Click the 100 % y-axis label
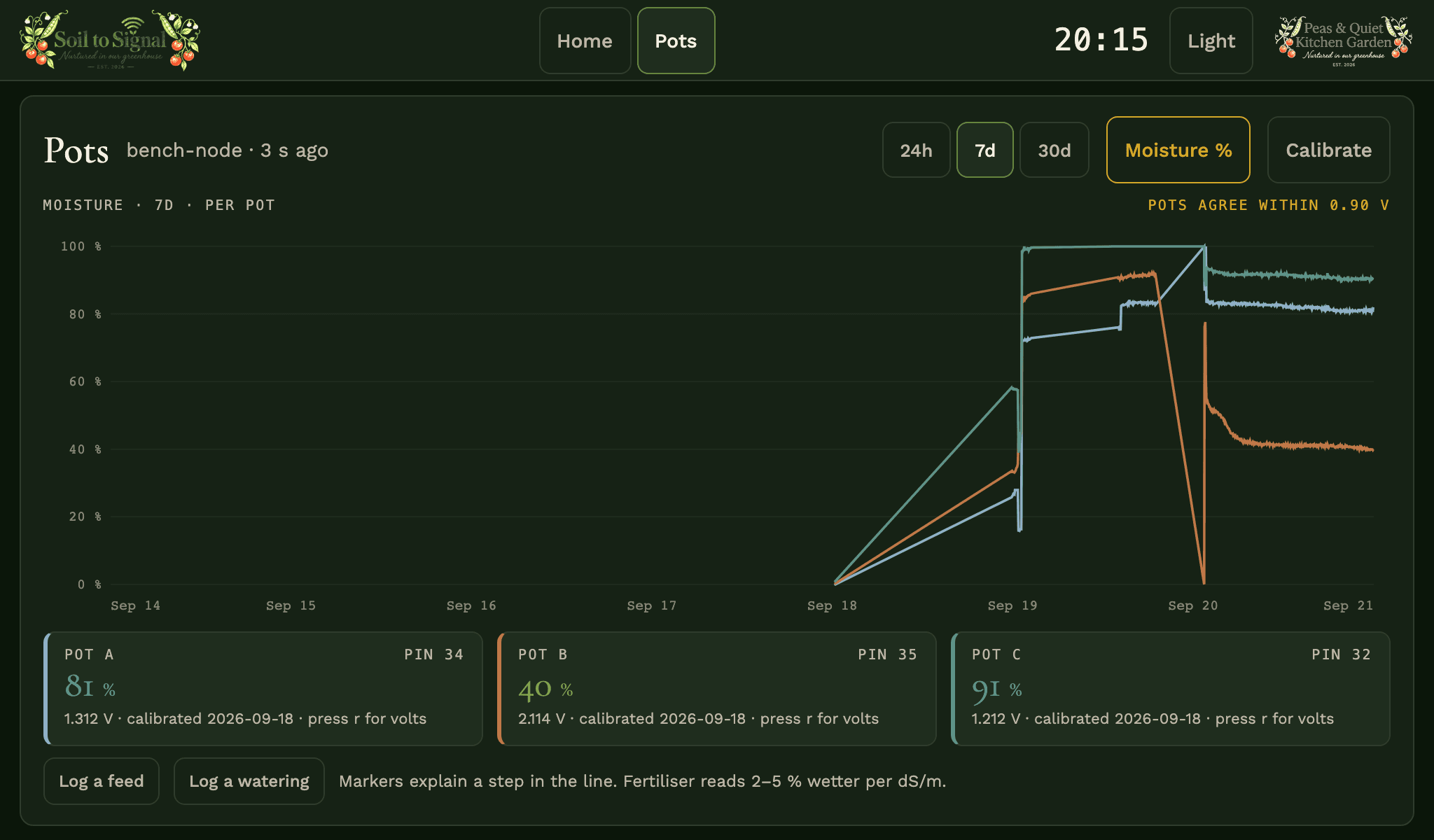 pos(81,246)
